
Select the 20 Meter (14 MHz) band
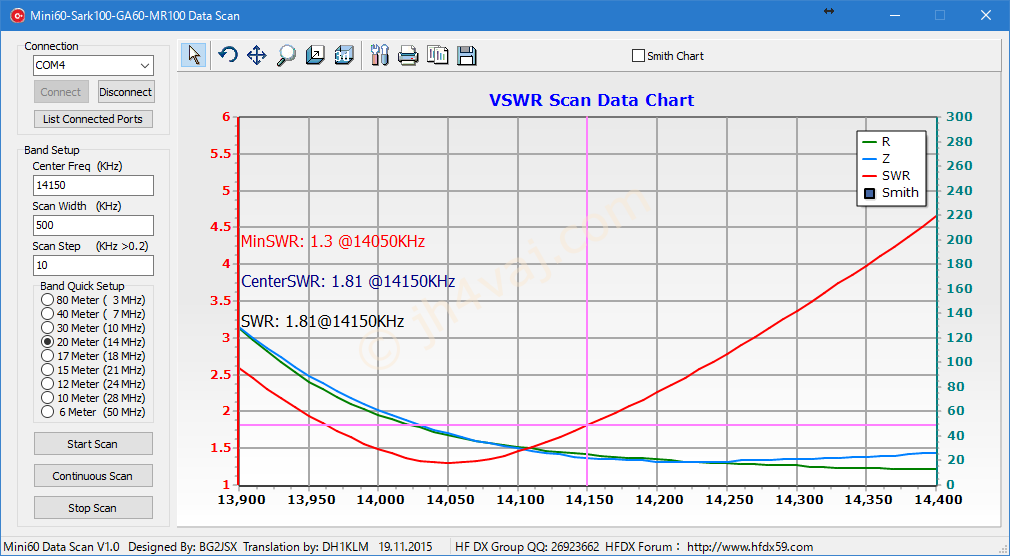92,342
